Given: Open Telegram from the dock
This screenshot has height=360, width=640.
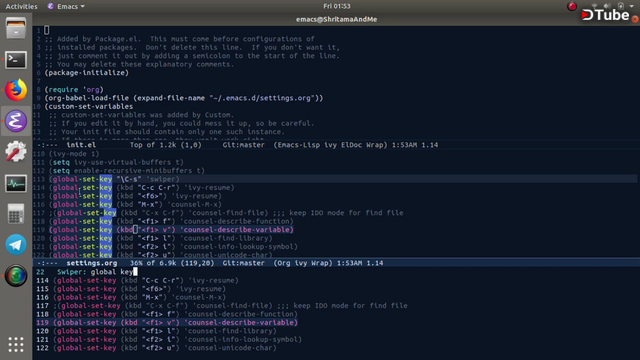Looking at the screenshot, I should (16, 244).
